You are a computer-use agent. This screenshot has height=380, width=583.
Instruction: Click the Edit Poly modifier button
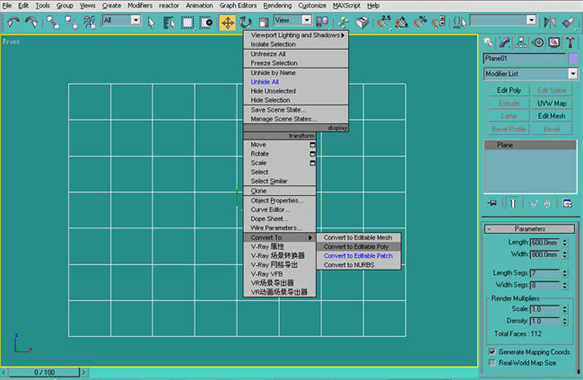pyautogui.click(x=509, y=90)
